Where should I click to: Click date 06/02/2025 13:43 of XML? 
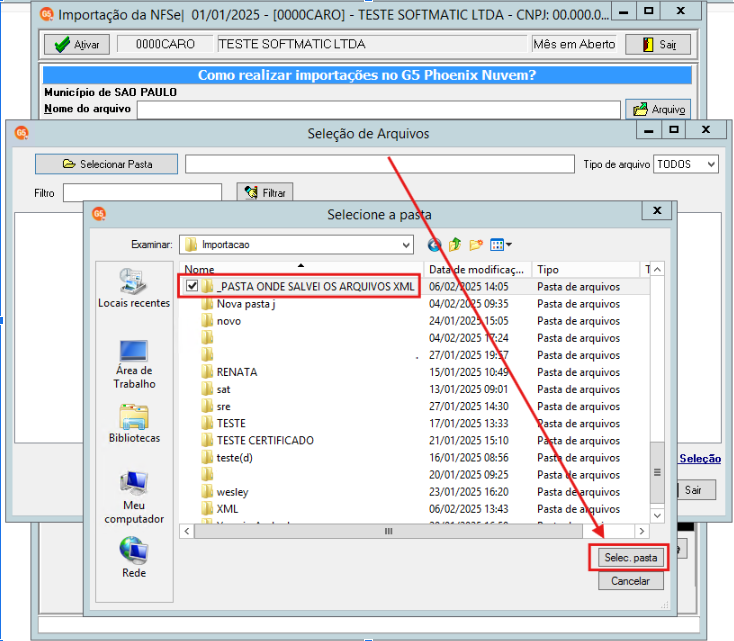click(x=469, y=509)
